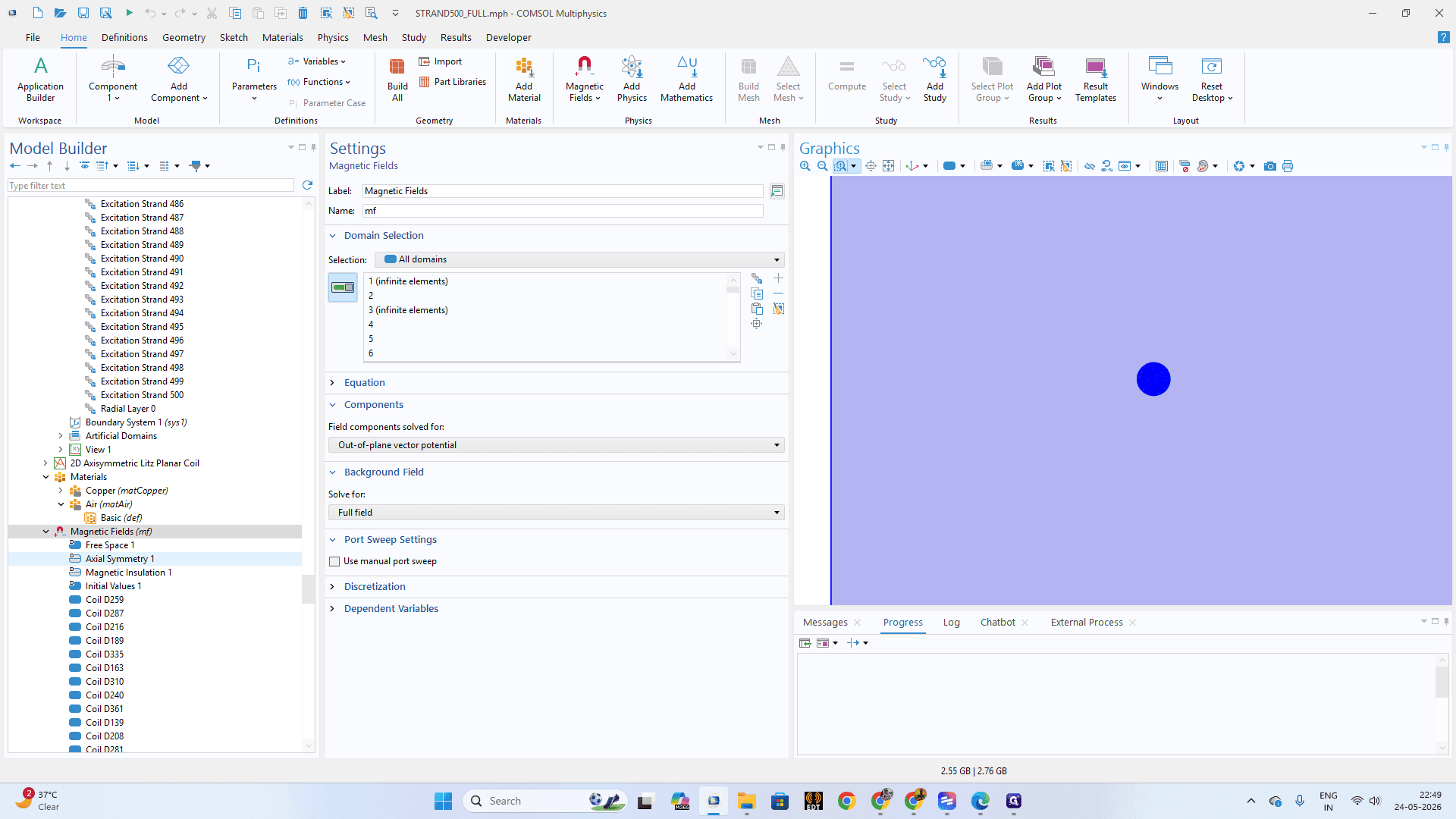Open Result Templates
1456x819 pixels.
[x=1095, y=78]
